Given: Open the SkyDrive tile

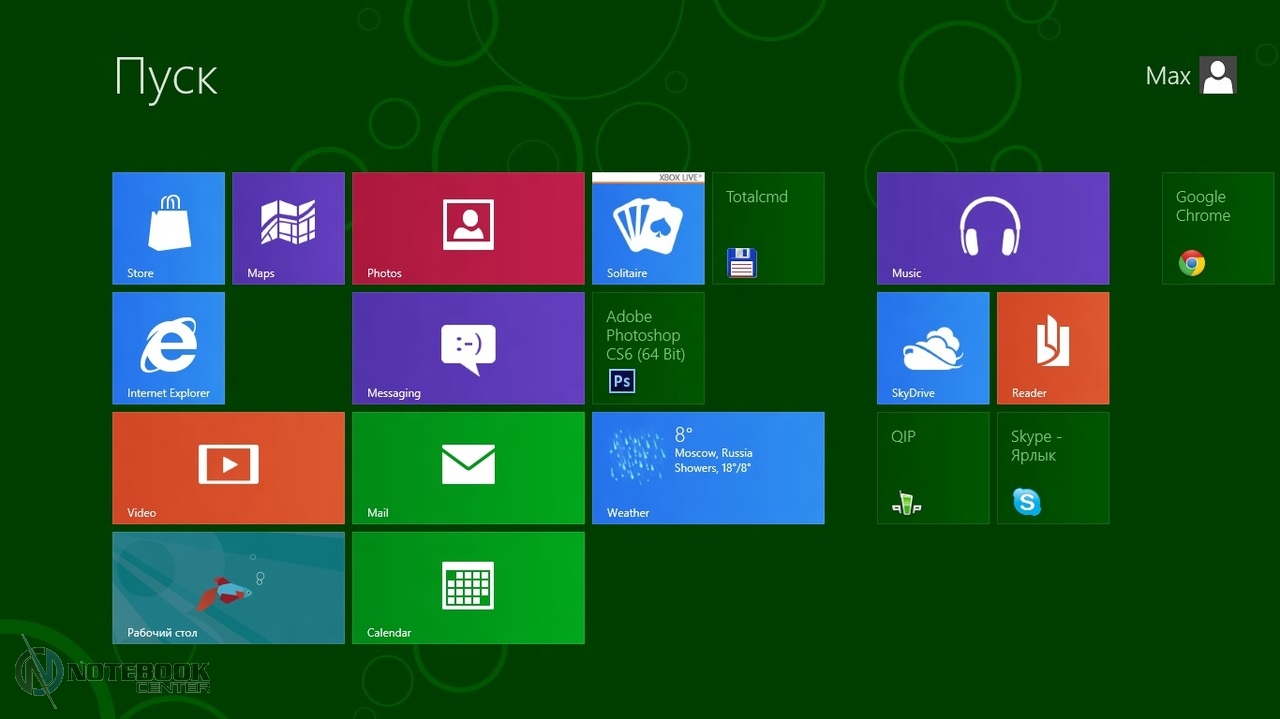Looking at the screenshot, I should click(932, 348).
